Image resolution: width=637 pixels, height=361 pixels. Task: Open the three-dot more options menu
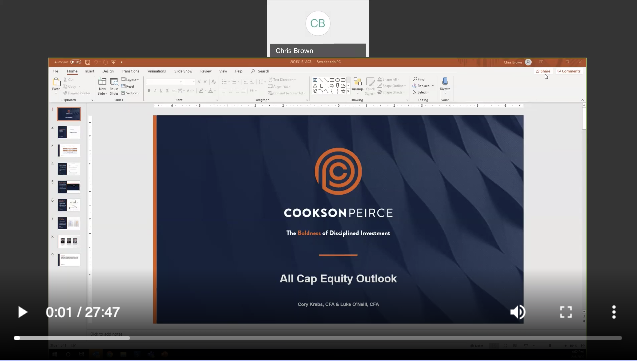(x=614, y=312)
